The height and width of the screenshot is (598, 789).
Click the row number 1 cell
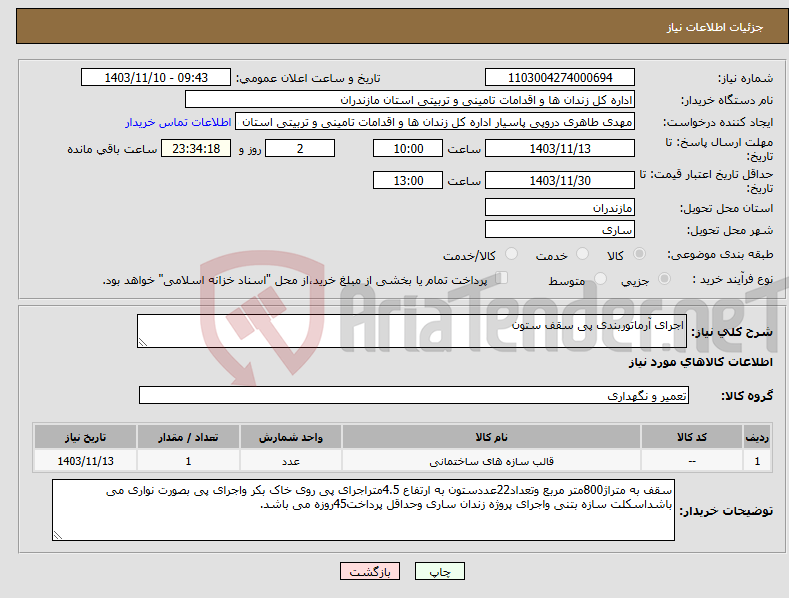(x=757, y=461)
